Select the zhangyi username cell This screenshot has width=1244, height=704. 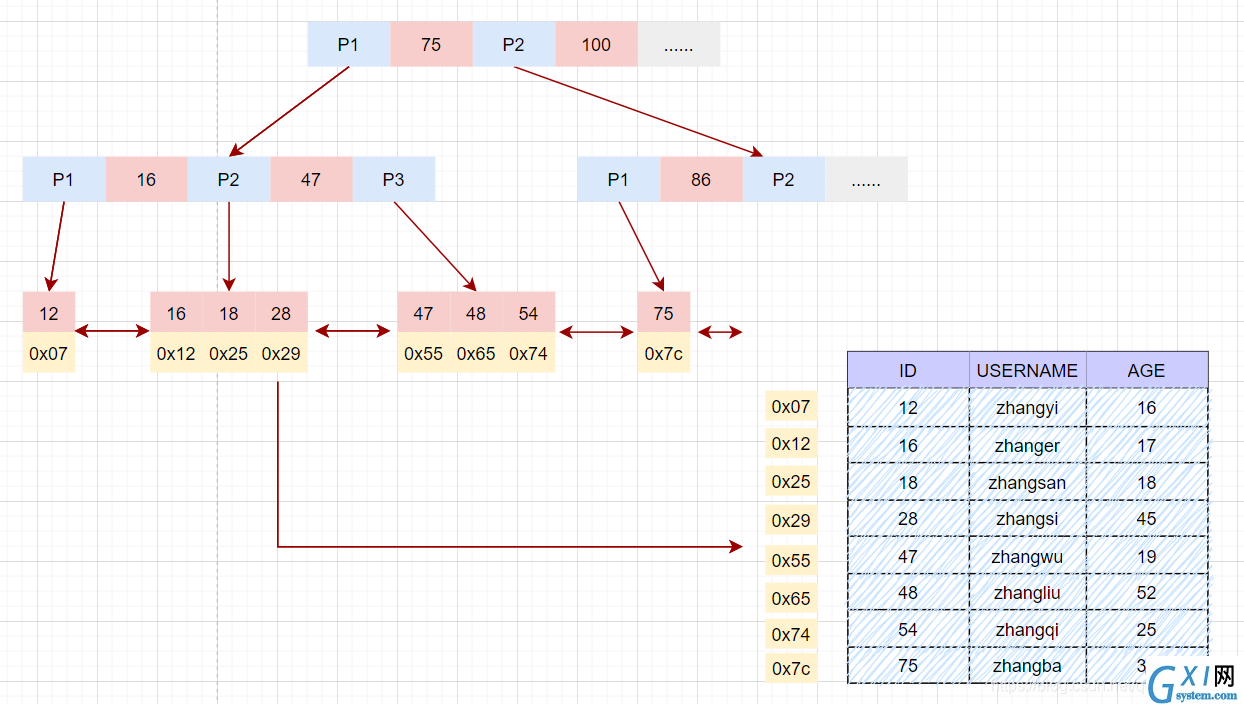pos(1027,407)
